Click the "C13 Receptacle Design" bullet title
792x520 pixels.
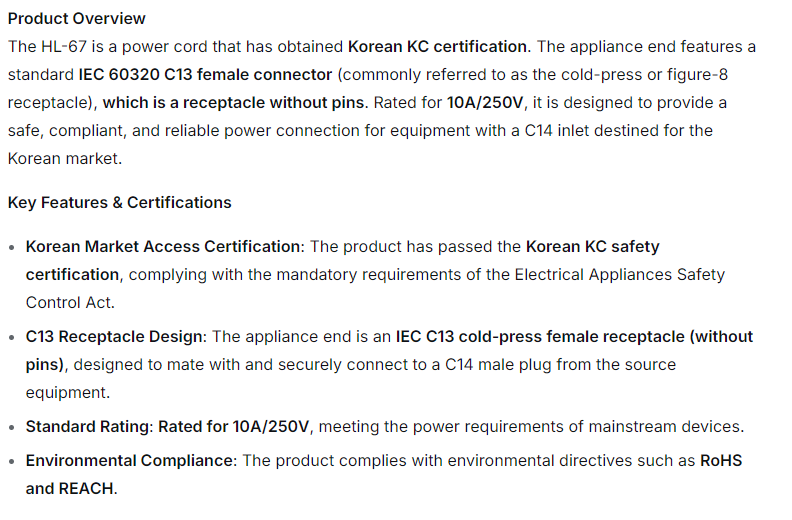pyautogui.click(x=115, y=336)
